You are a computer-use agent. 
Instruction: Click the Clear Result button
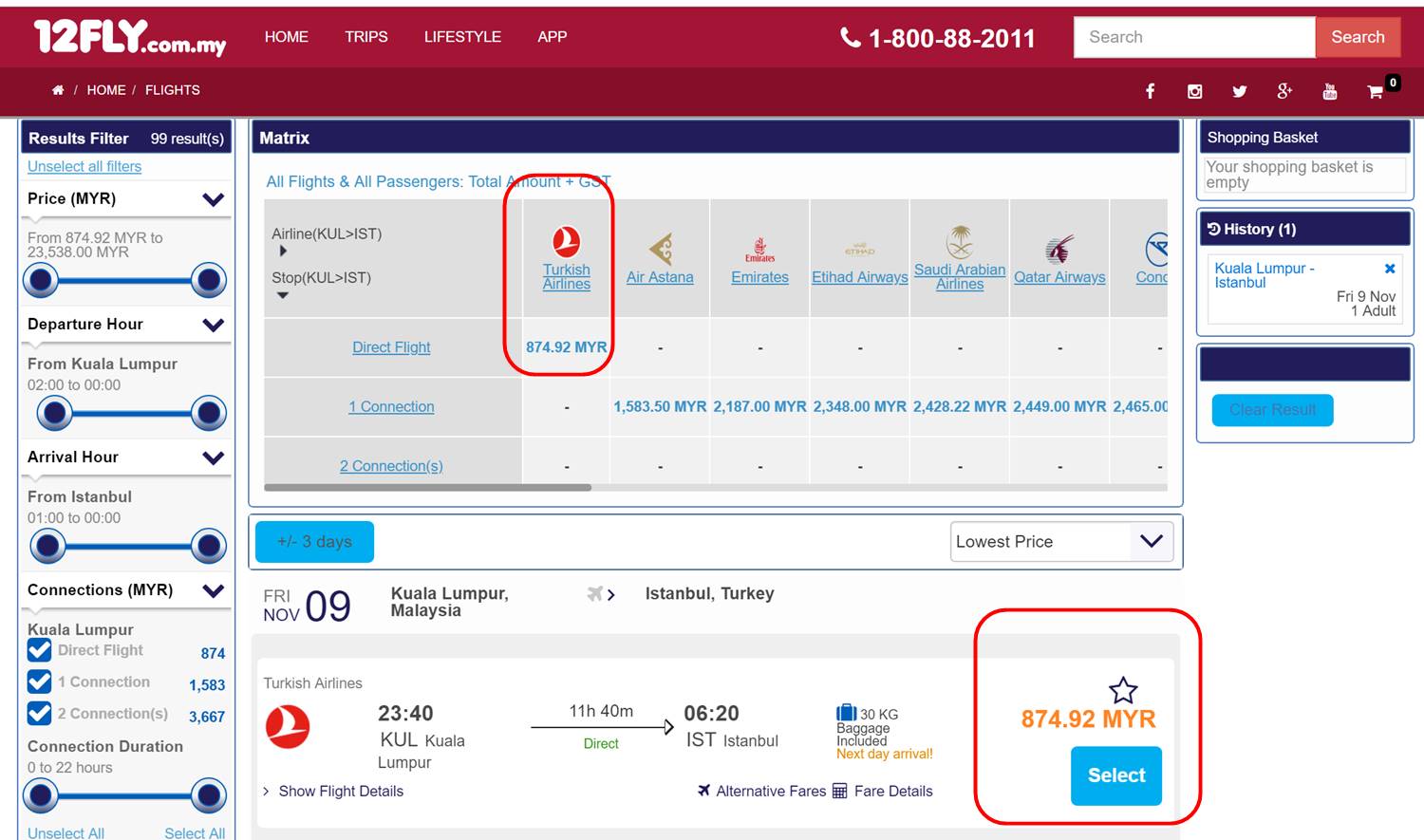[1272, 410]
